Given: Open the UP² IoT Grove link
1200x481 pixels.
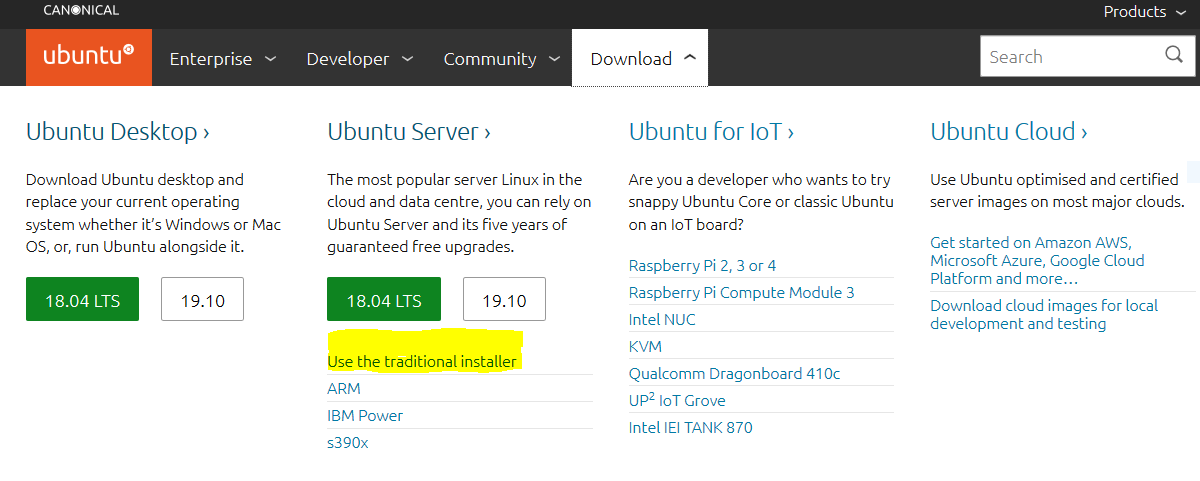Looking at the screenshot, I should tap(677, 400).
